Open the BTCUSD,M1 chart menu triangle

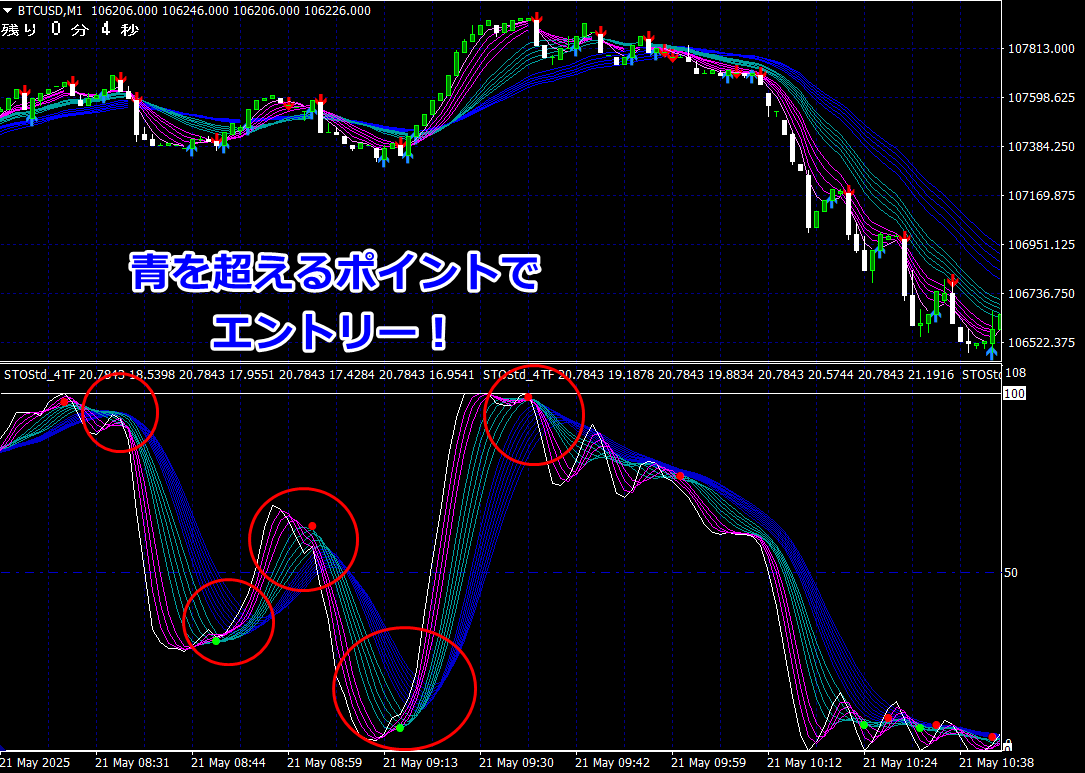click(7, 11)
